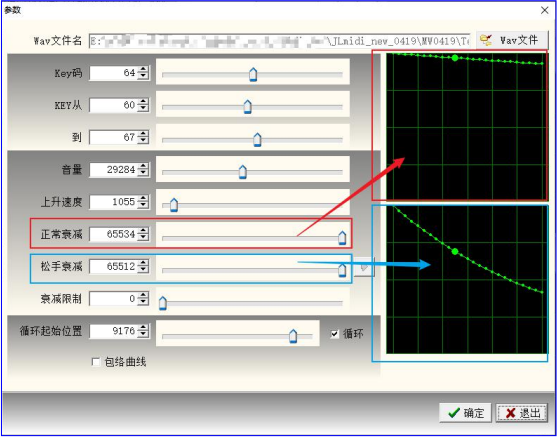Click the KEY从 slider thumb
Screen dimensions: 557x437
click(x=248, y=107)
